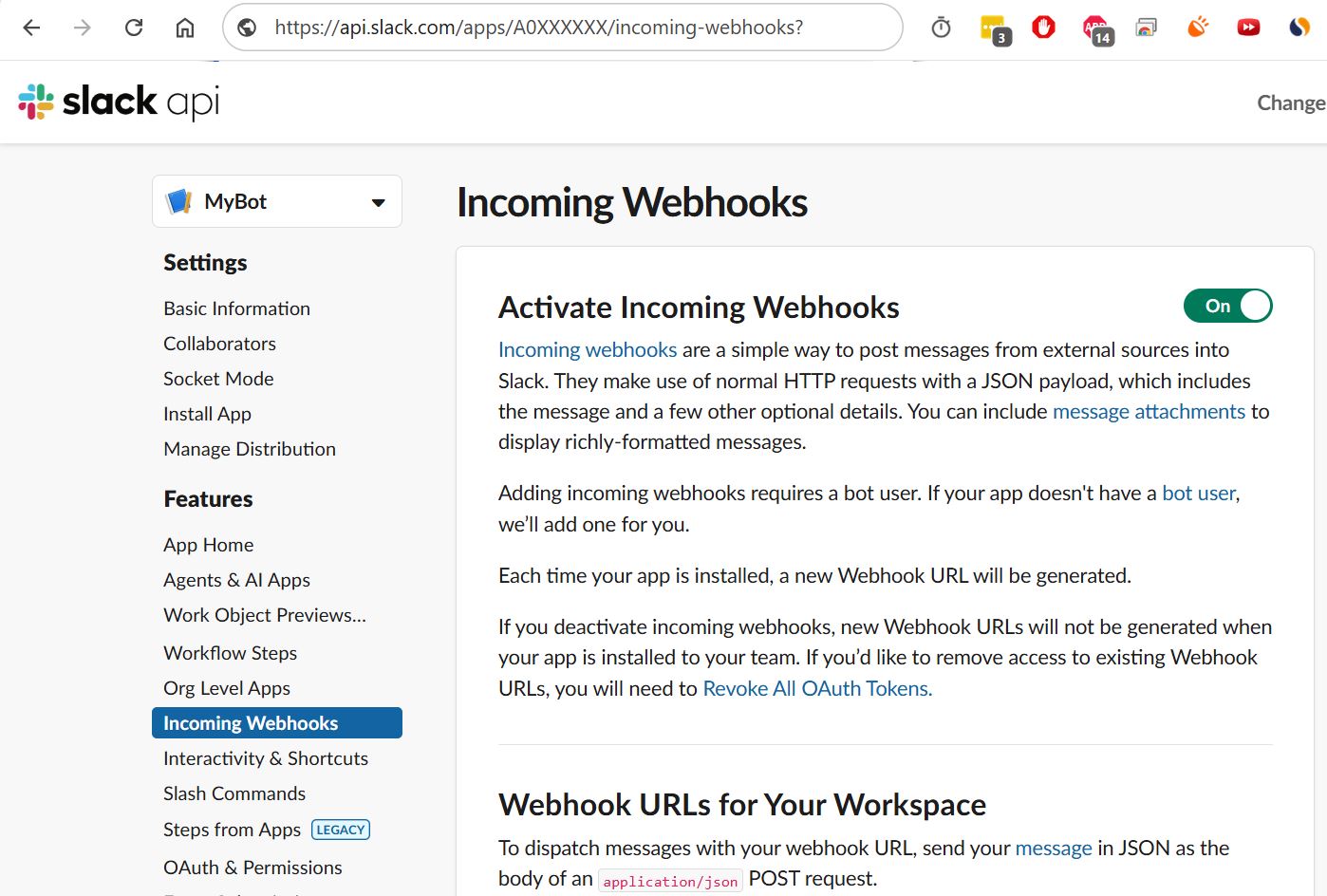Click the MyBot app notebook icon
This screenshot has height=896, width=1327.
(x=178, y=201)
